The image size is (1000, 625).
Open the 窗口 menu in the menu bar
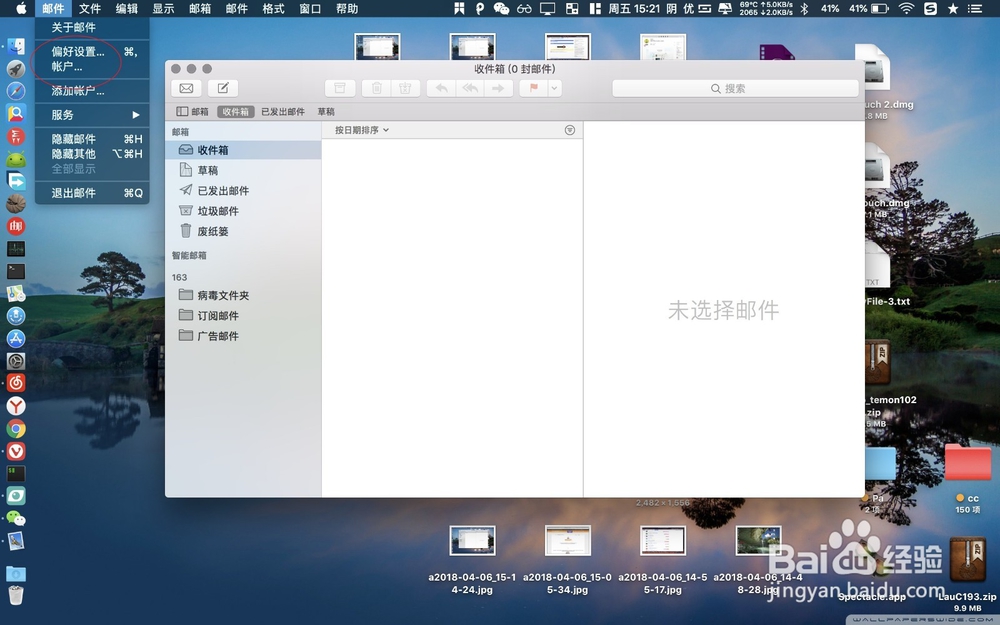[310, 8]
